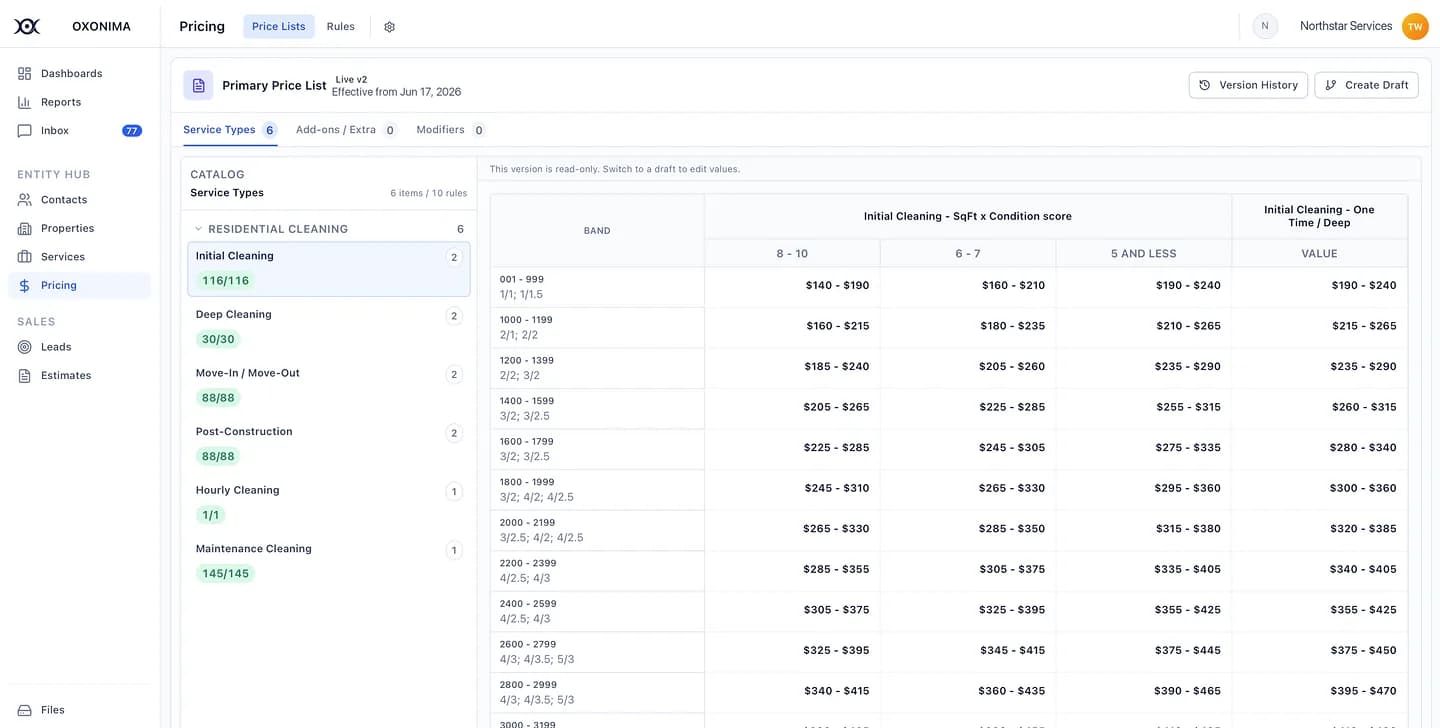Open Dashboards from the sidebar
The width and height of the screenshot is (1440, 728).
80,73
